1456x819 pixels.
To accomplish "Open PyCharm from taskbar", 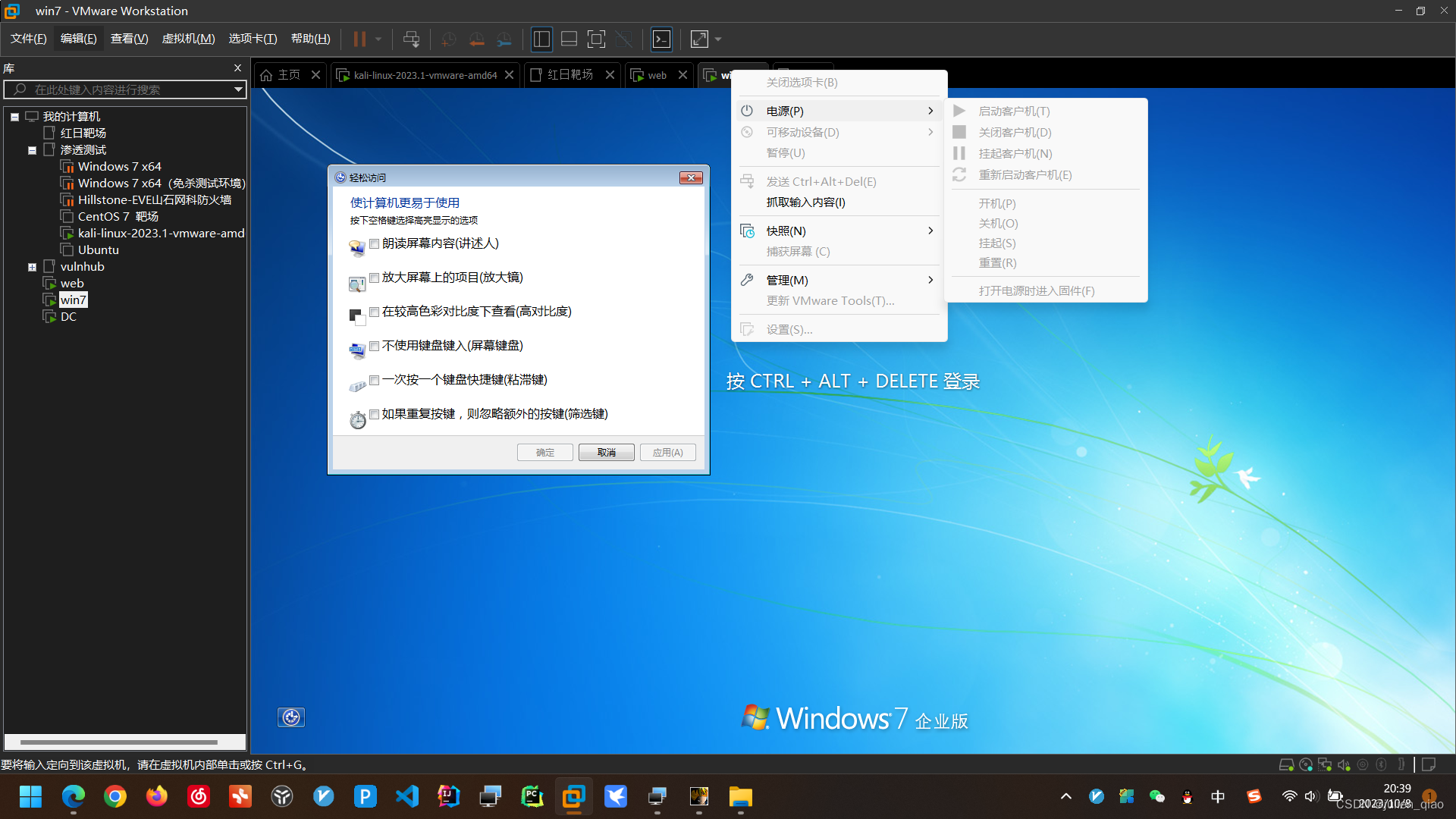I will pos(532,796).
